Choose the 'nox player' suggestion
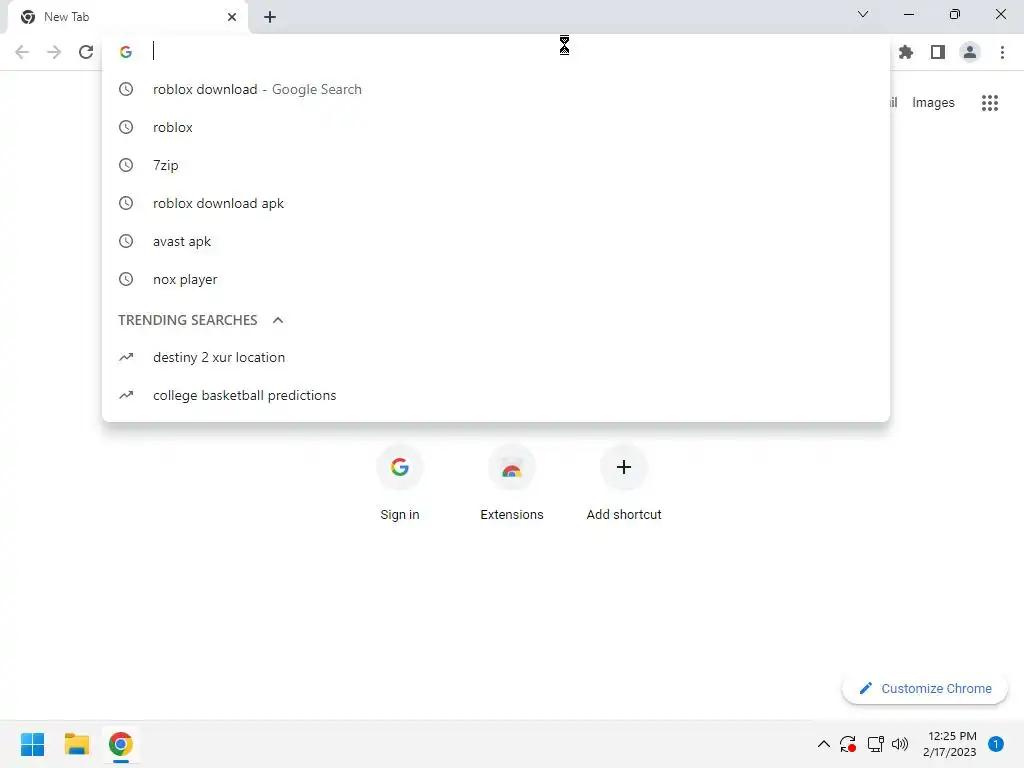 pyautogui.click(x=496, y=280)
